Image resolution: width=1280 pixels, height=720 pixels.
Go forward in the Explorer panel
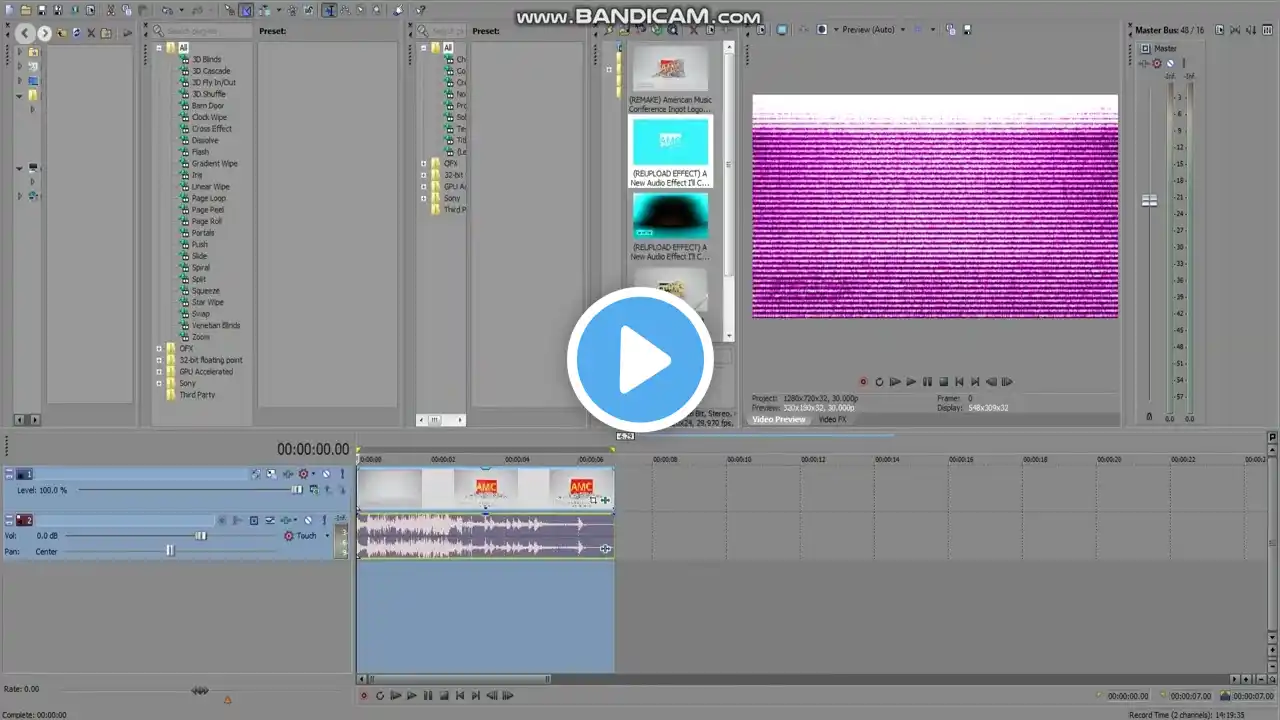(44, 33)
